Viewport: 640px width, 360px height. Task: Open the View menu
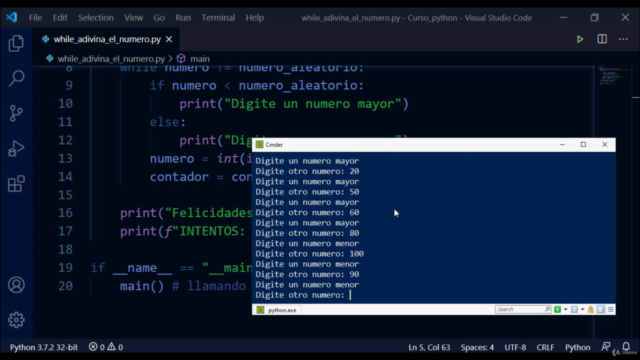[133, 18]
